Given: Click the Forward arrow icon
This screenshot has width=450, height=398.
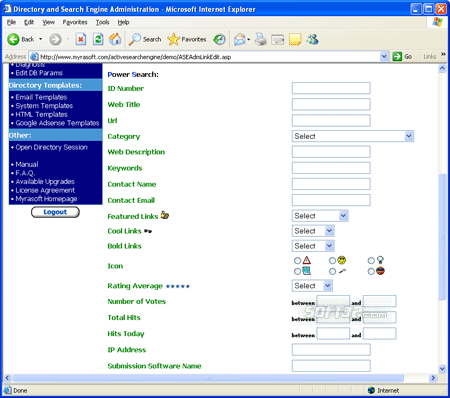Looking at the screenshot, I should (x=55, y=39).
